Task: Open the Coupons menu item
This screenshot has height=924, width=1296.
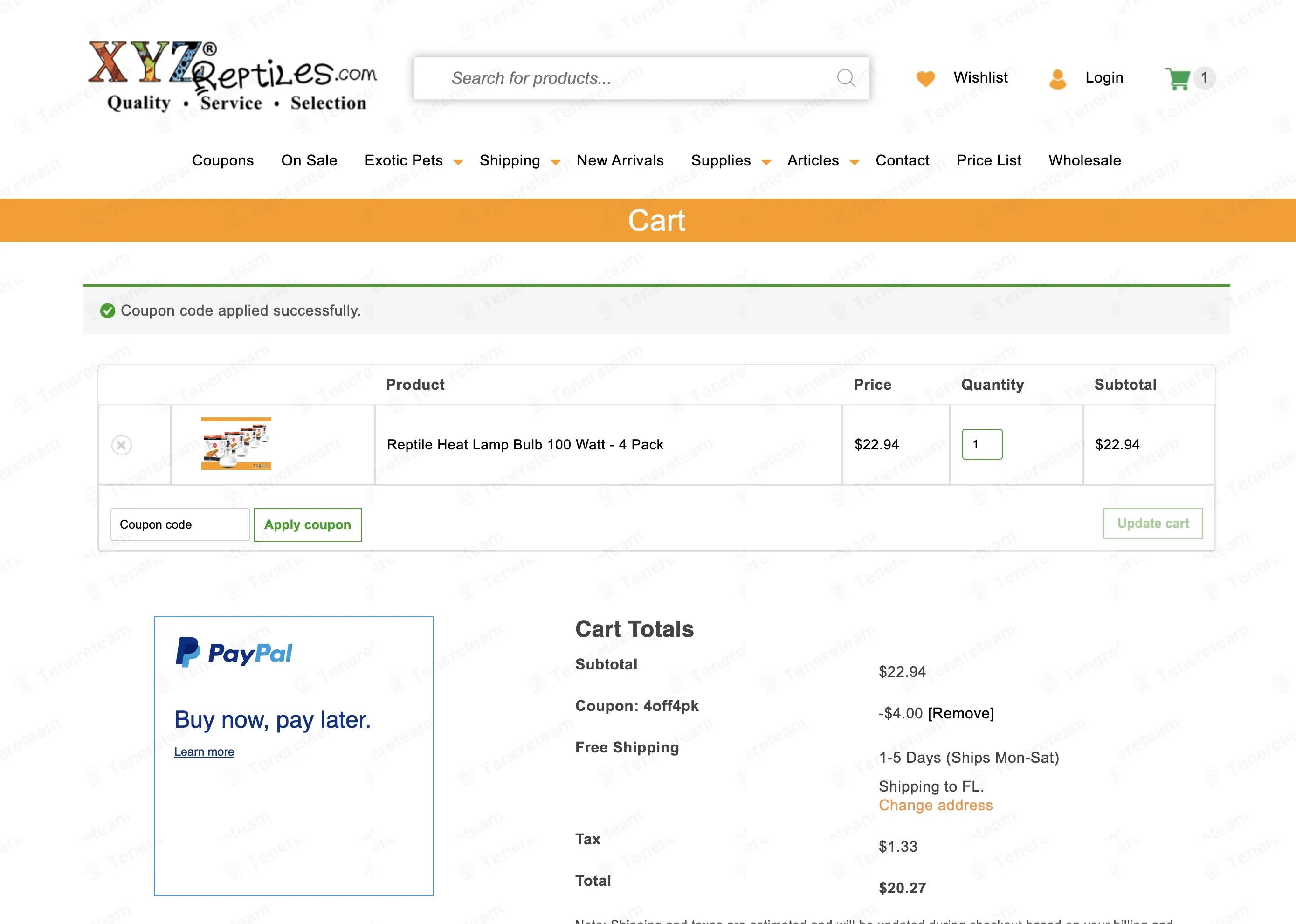Action: point(223,160)
